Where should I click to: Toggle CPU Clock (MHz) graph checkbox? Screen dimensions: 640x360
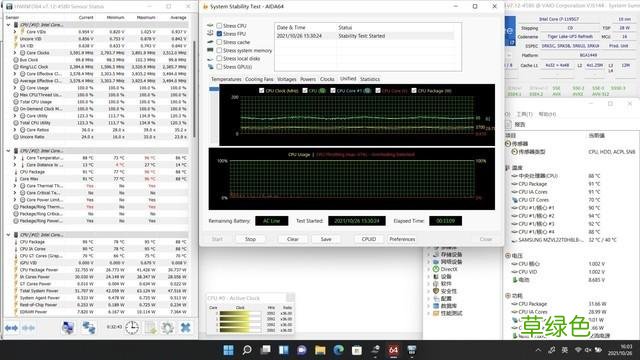coord(262,91)
